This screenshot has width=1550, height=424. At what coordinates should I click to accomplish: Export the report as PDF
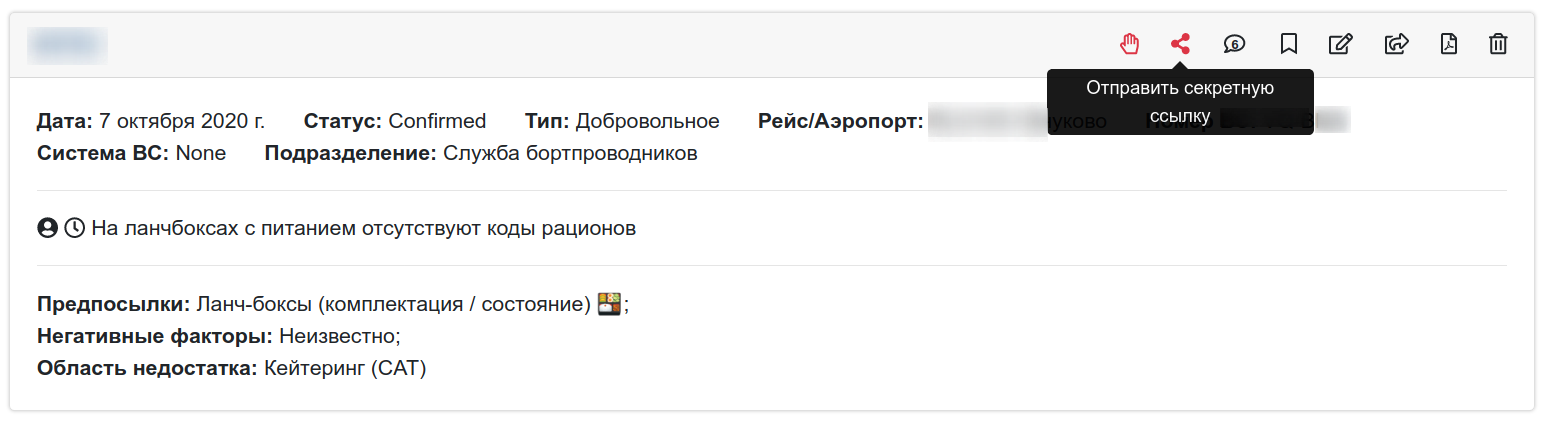[x=1448, y=44]
